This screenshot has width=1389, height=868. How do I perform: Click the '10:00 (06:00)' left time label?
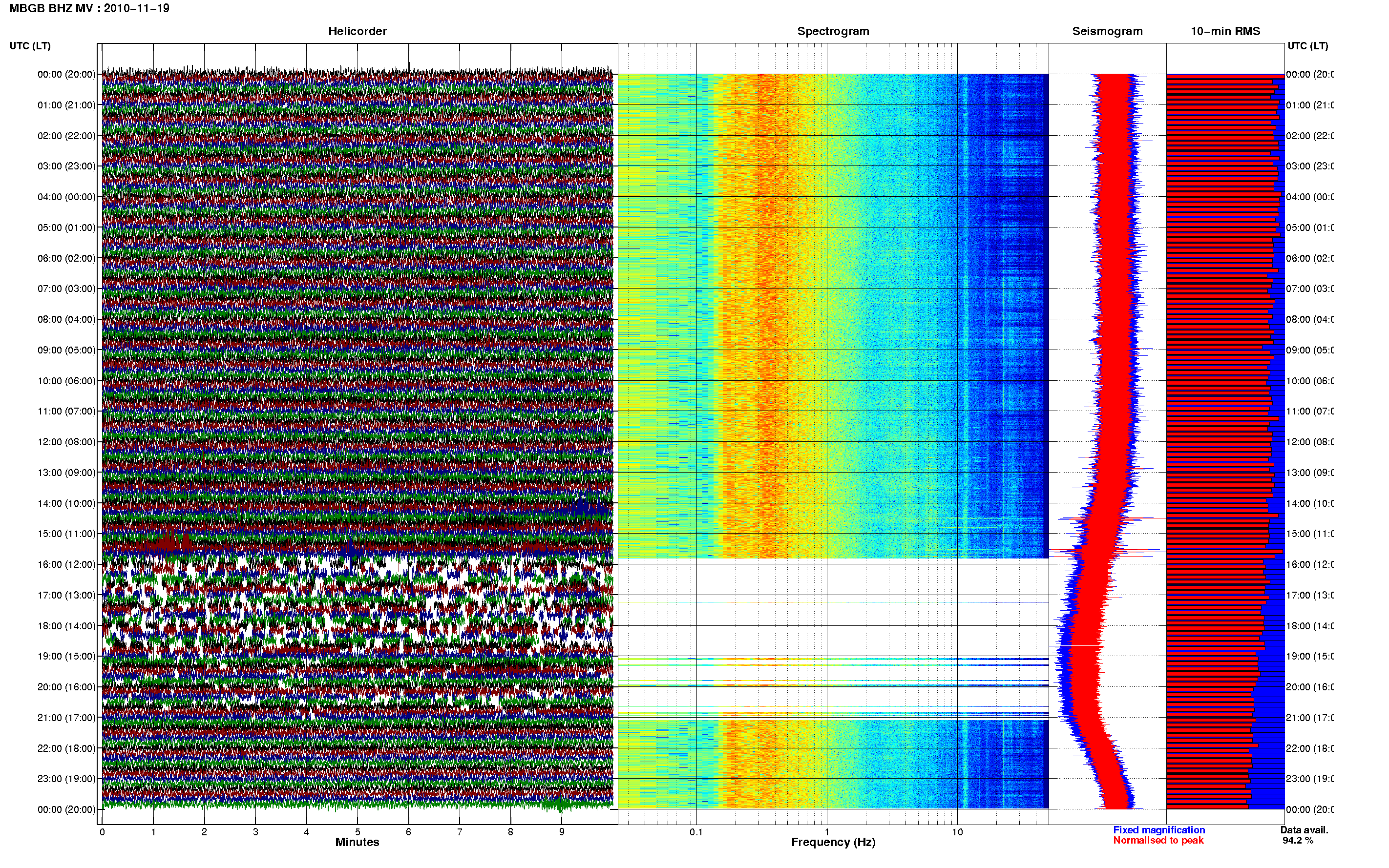[66, 381]
